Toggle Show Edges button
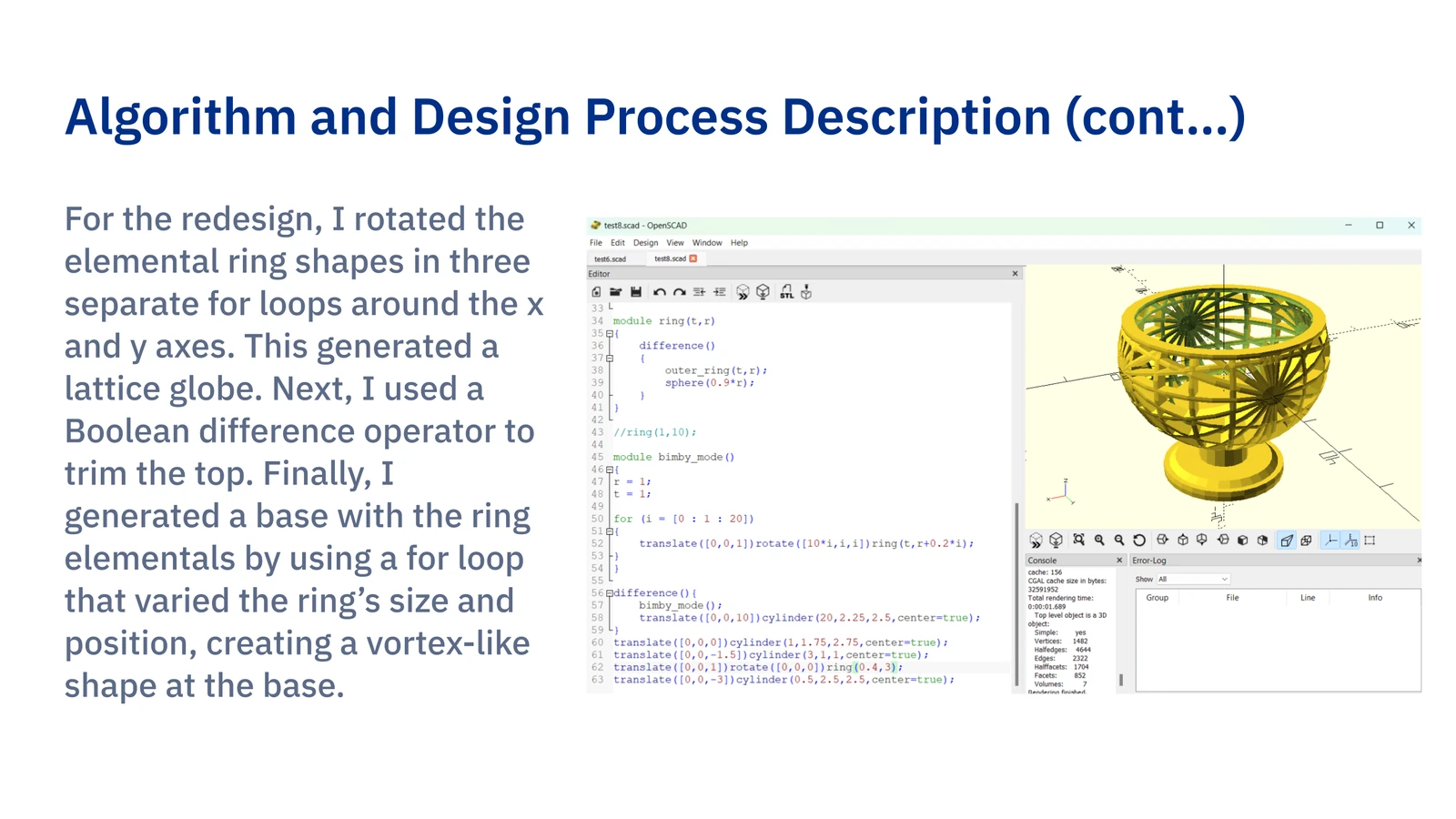This screenshot has width=1456, height=819. tap(1370, 541)
